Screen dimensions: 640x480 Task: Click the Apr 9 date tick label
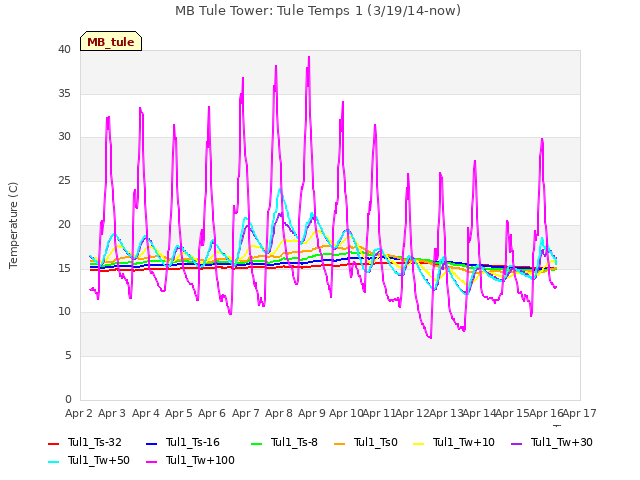click(x=312, y=413)
